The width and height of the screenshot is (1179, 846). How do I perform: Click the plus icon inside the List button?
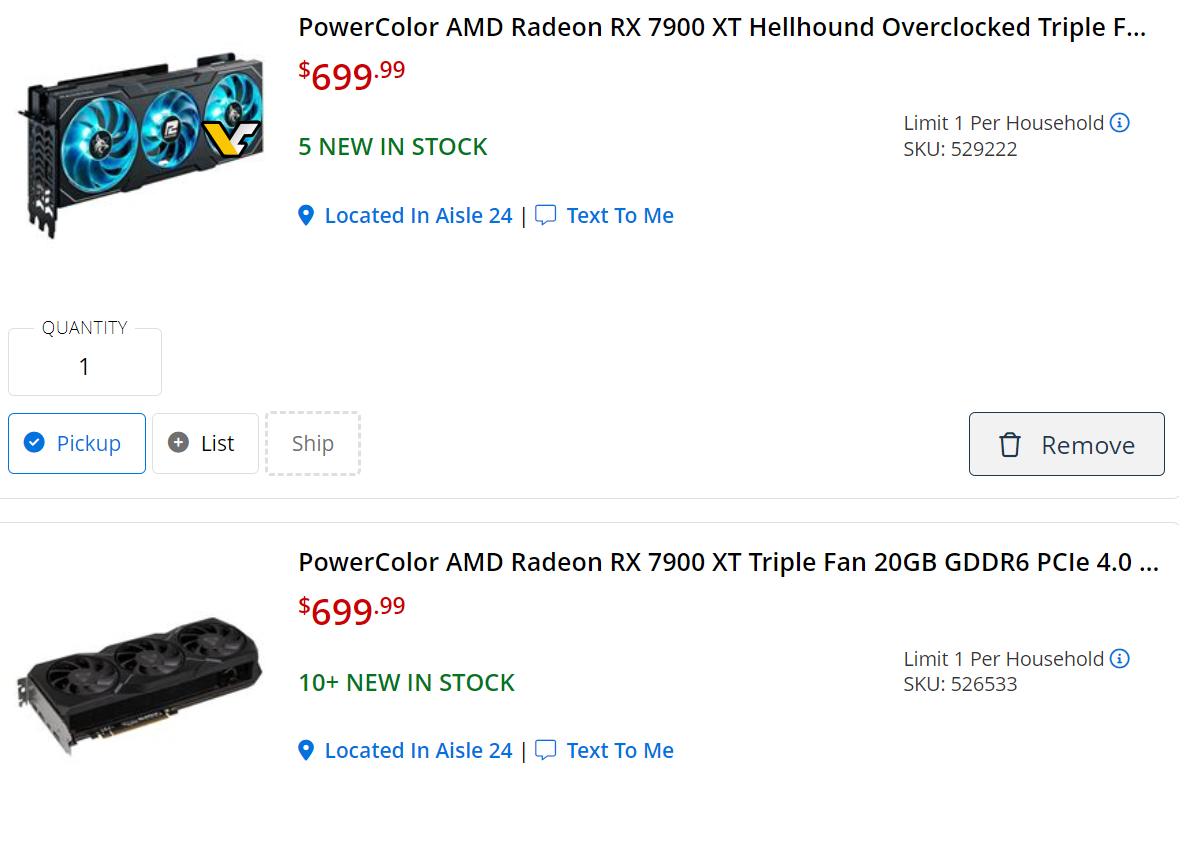(178, 443)
